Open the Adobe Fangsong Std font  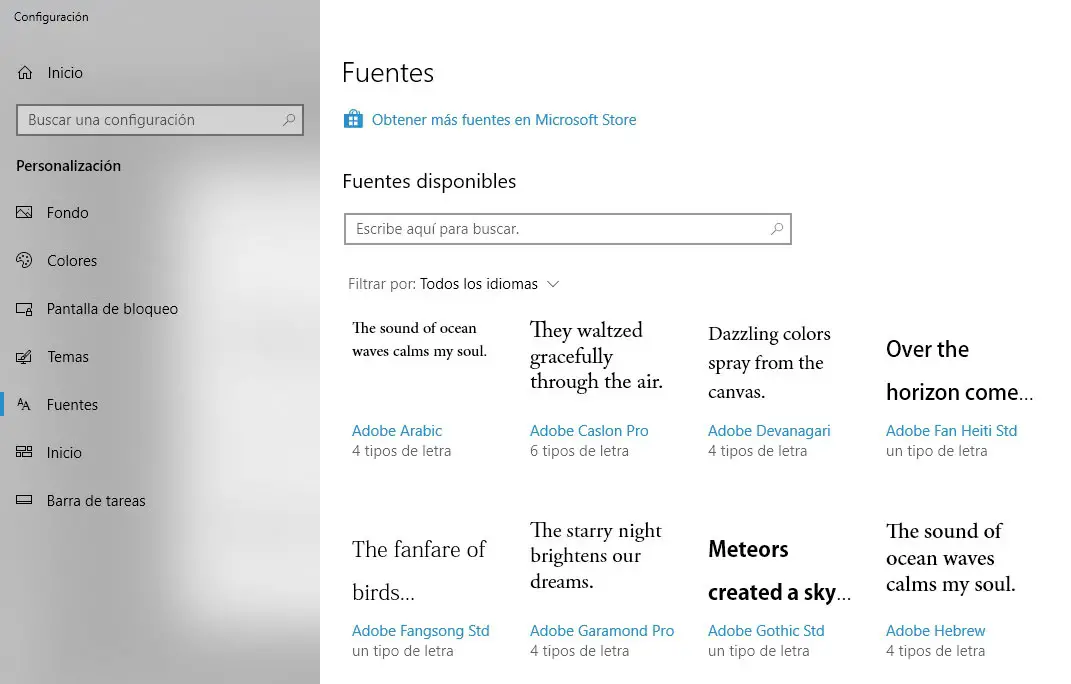tap(421, 631)
